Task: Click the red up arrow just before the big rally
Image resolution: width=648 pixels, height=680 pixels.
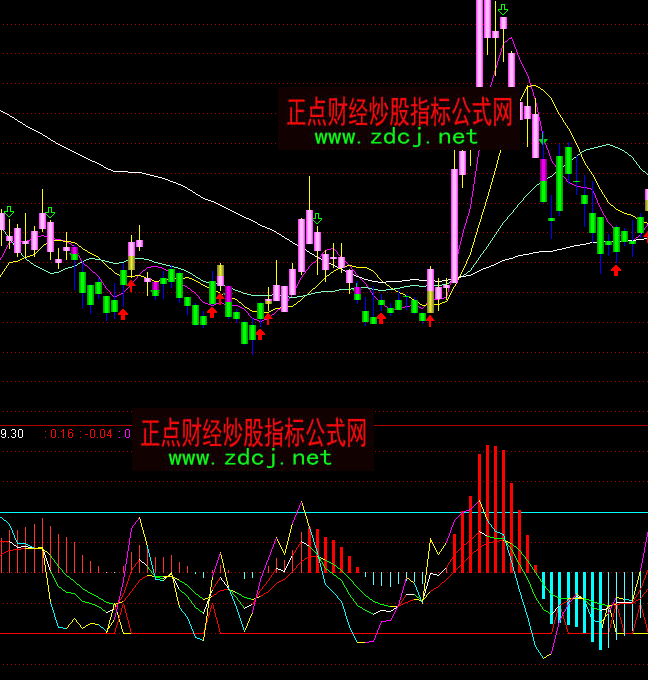Action: tap(430, 321)
